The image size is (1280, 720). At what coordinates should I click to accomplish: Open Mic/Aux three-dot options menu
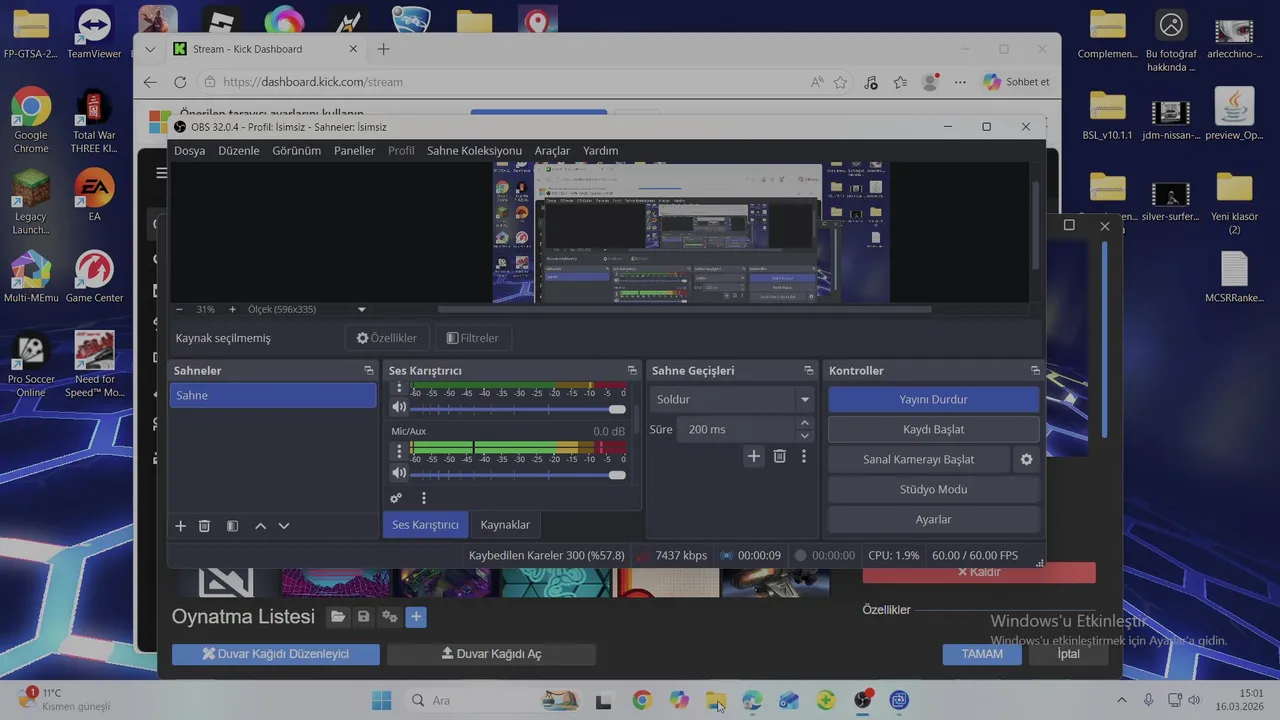click(x=399, y=451)
